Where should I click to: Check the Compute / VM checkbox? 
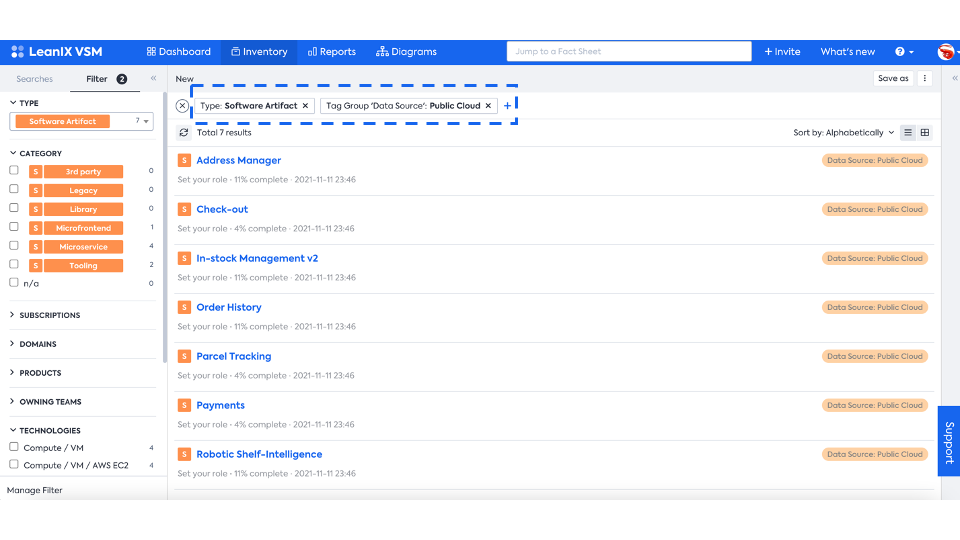tap(14, 447)
